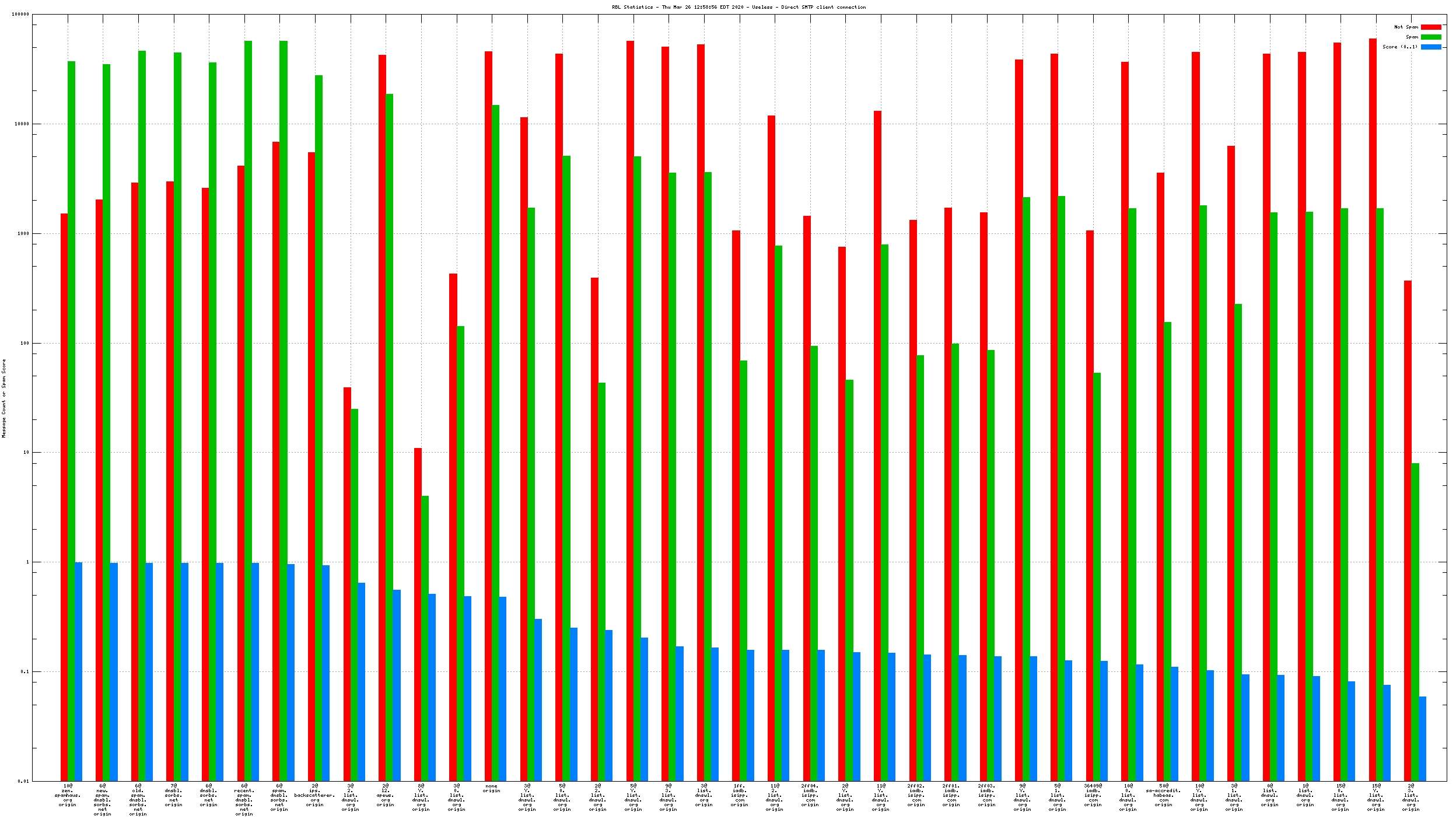Click the recent.spam.dnsbl.sorbs.net x-axis label
Screen dimensions: 1456x819
click(244, 799)
